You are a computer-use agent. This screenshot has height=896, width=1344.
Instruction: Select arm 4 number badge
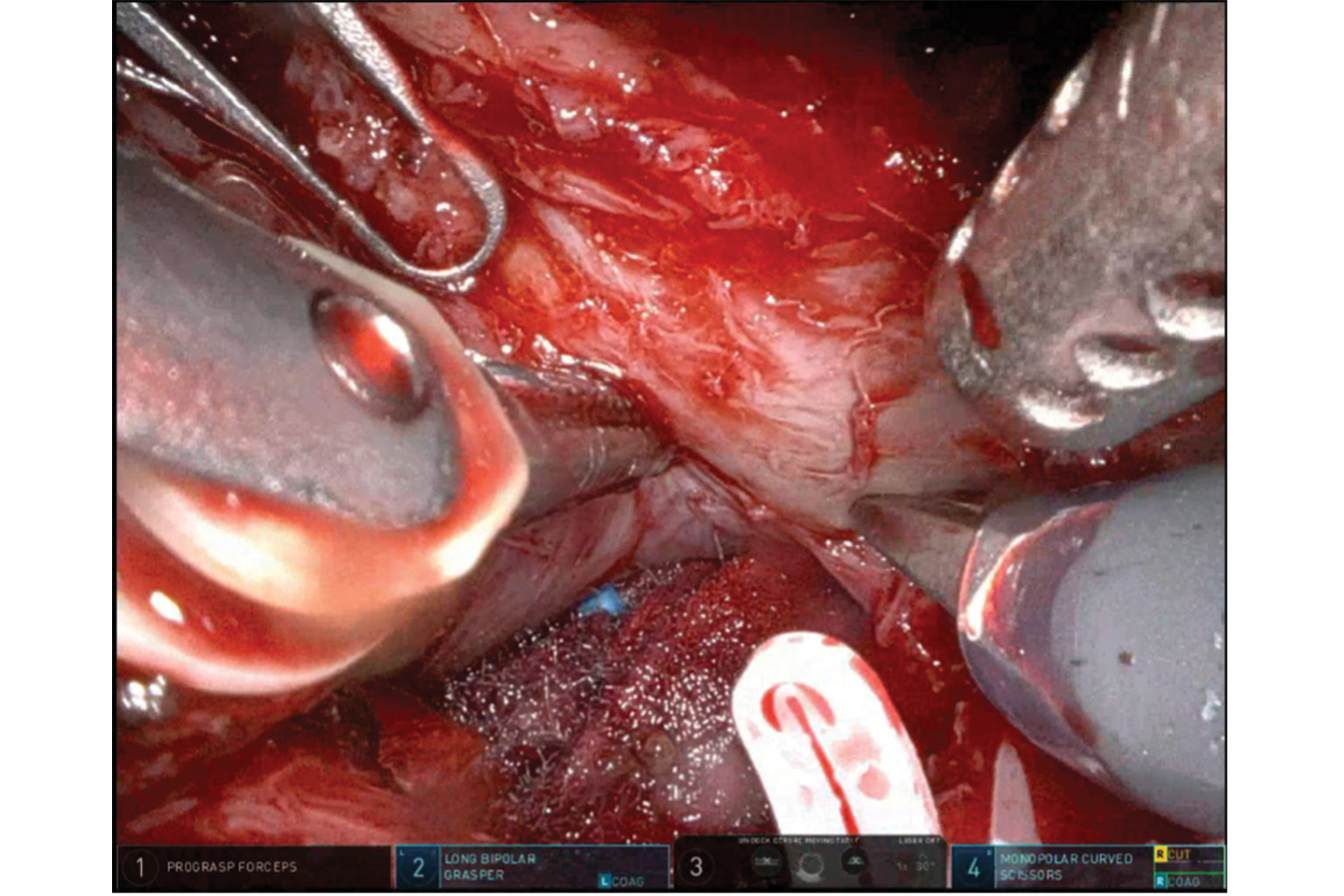[973, 867]
